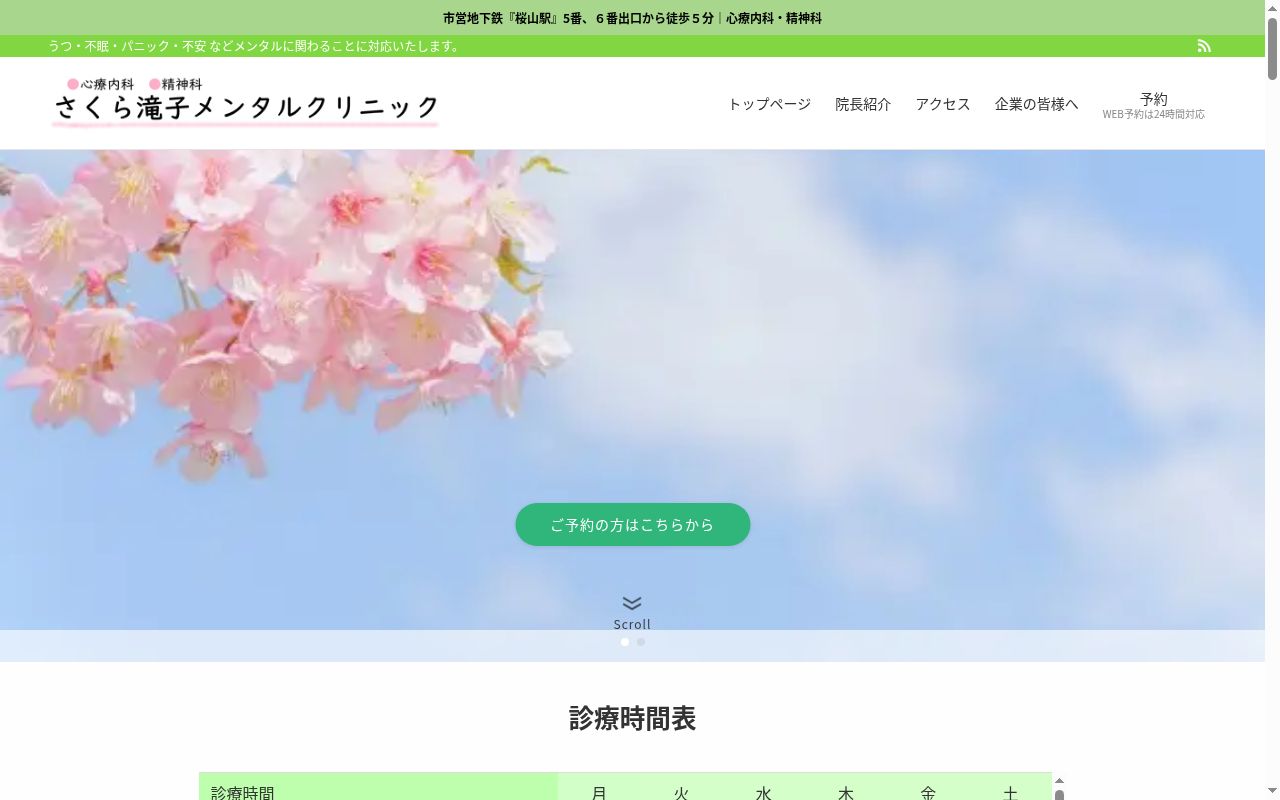
Task: Open the 院長紹介 menu item
Action: 863,104
